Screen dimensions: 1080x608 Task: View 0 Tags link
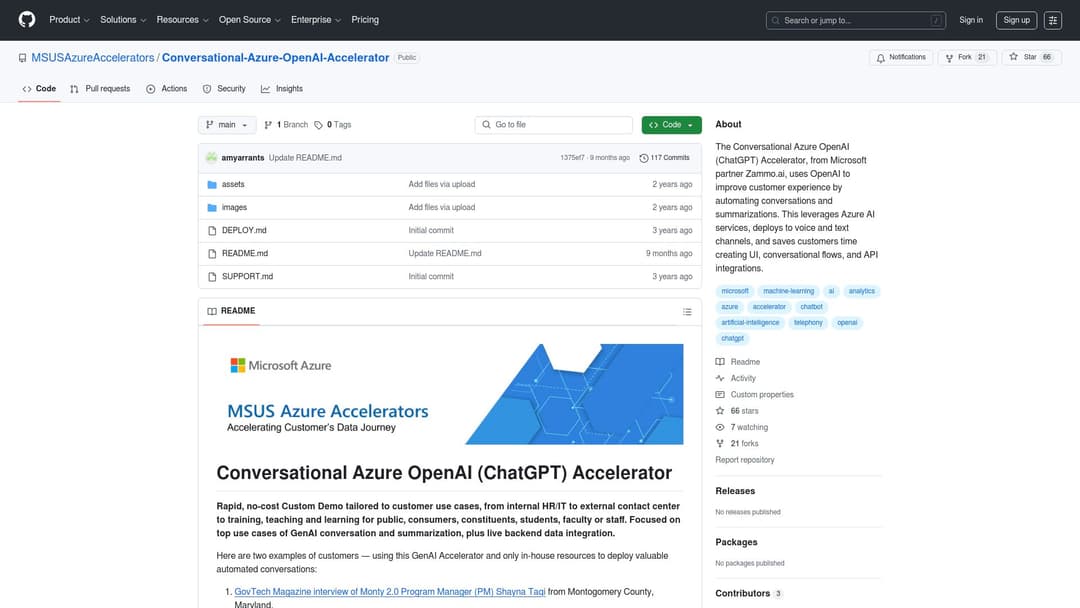coord(333,125)
